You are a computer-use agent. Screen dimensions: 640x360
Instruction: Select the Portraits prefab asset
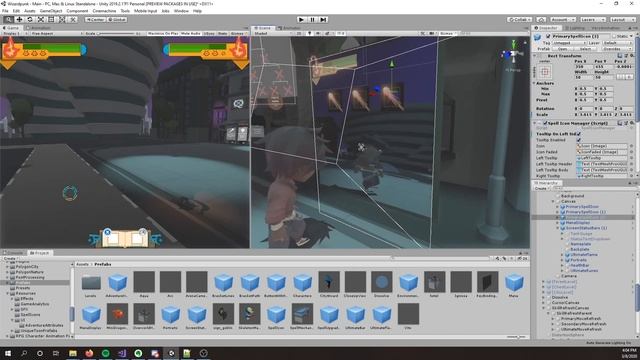(x=170, y=316)
